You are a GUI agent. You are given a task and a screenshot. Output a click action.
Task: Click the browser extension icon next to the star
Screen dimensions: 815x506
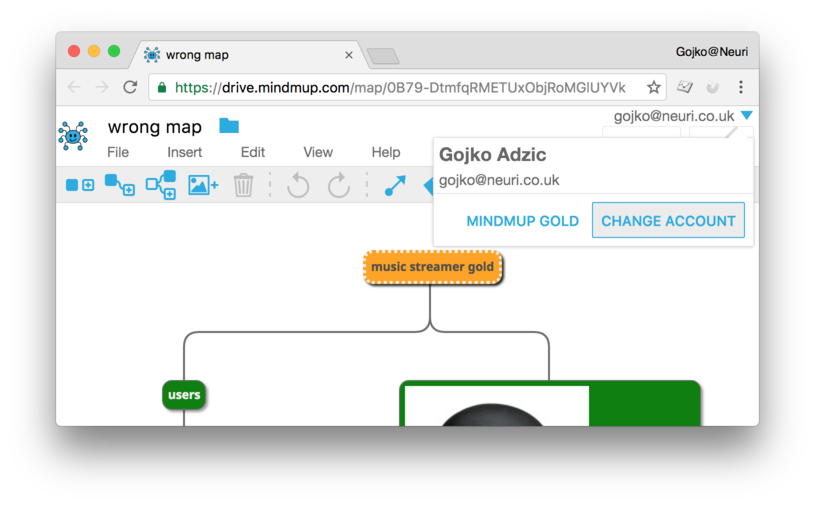point(685,87)
